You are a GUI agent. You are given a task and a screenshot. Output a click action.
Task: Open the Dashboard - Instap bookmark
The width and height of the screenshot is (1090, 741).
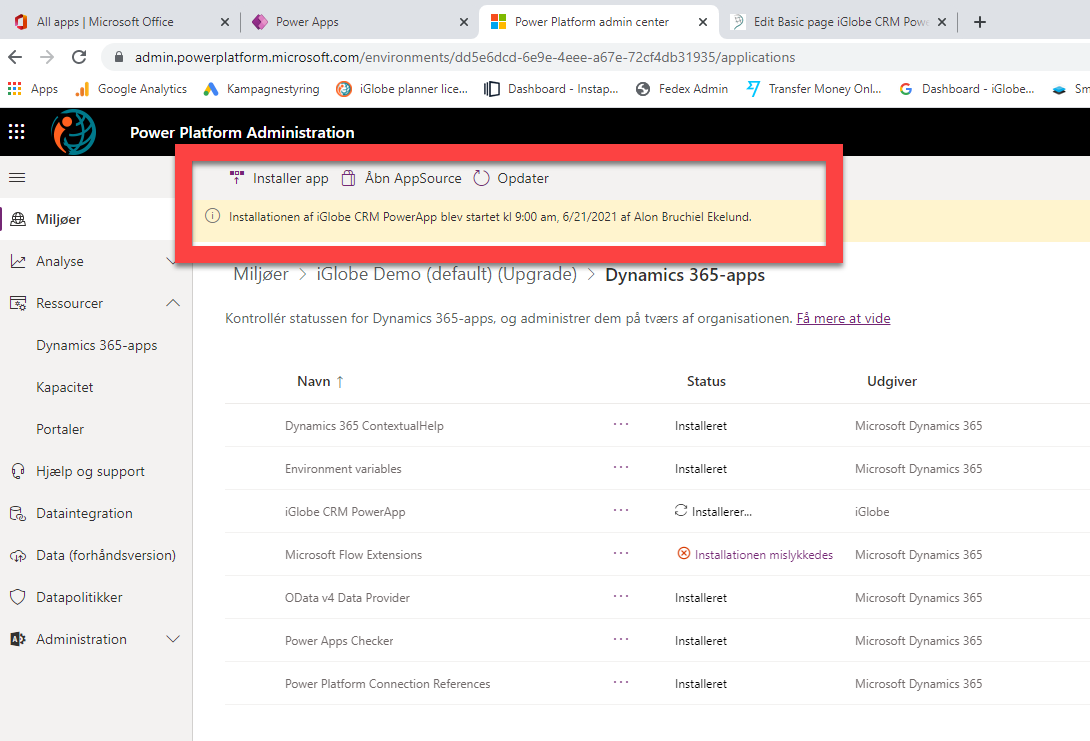[551, 89]
